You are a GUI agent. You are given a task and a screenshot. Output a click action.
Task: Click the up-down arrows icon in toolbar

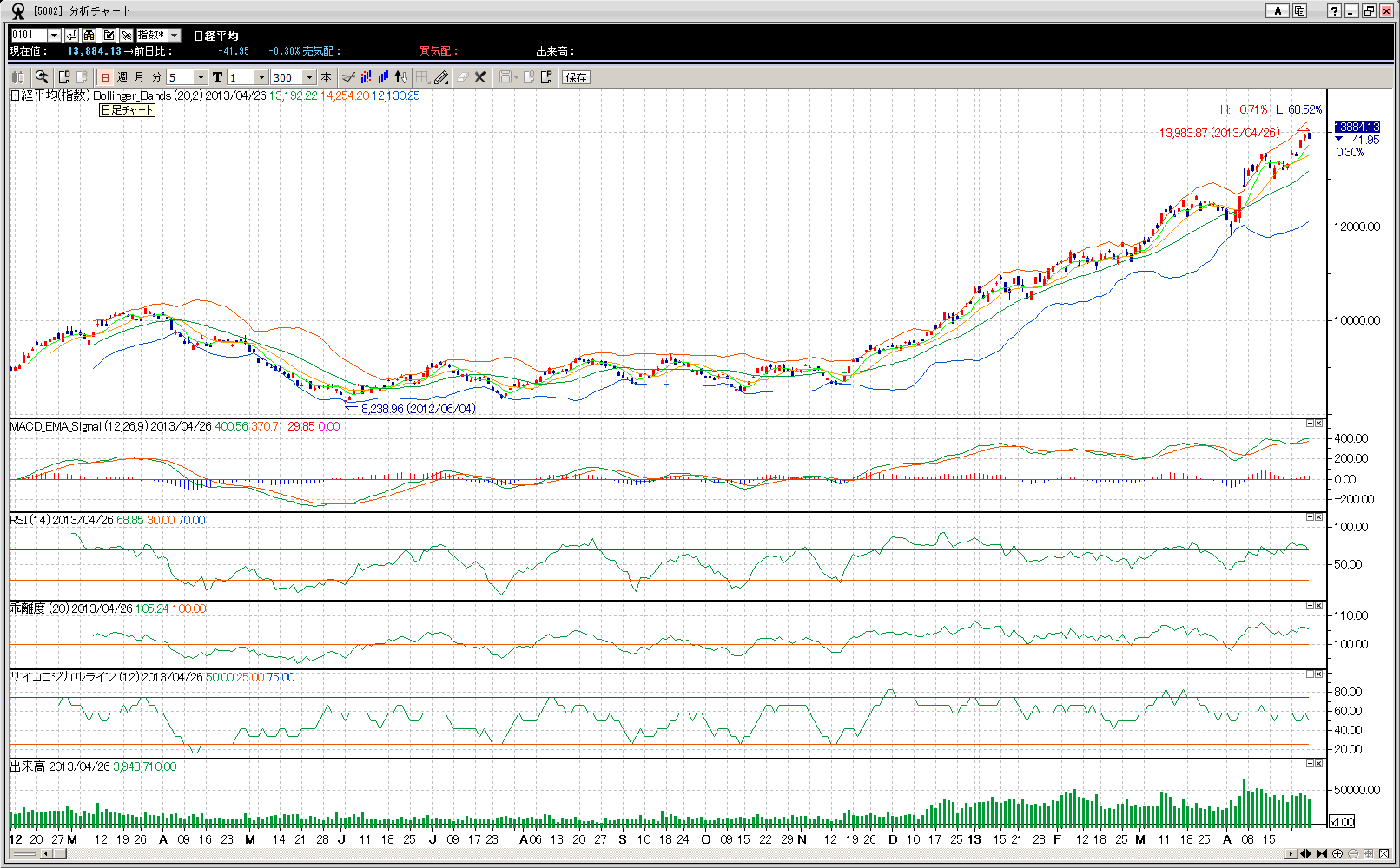pyautogui.click(x=400, y=77)
